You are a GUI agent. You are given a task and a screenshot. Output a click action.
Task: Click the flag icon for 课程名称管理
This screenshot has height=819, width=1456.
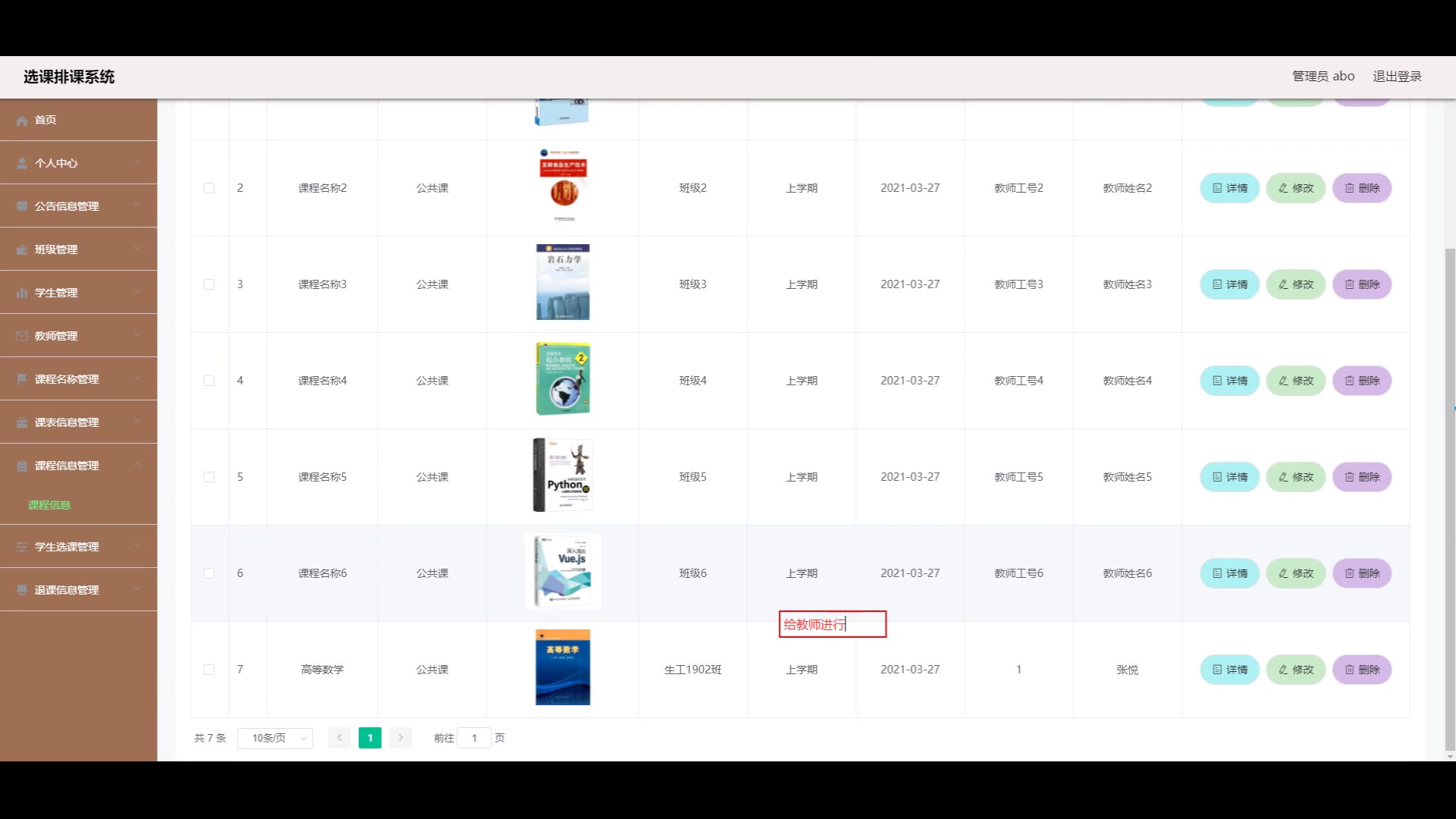coord(22,379)
